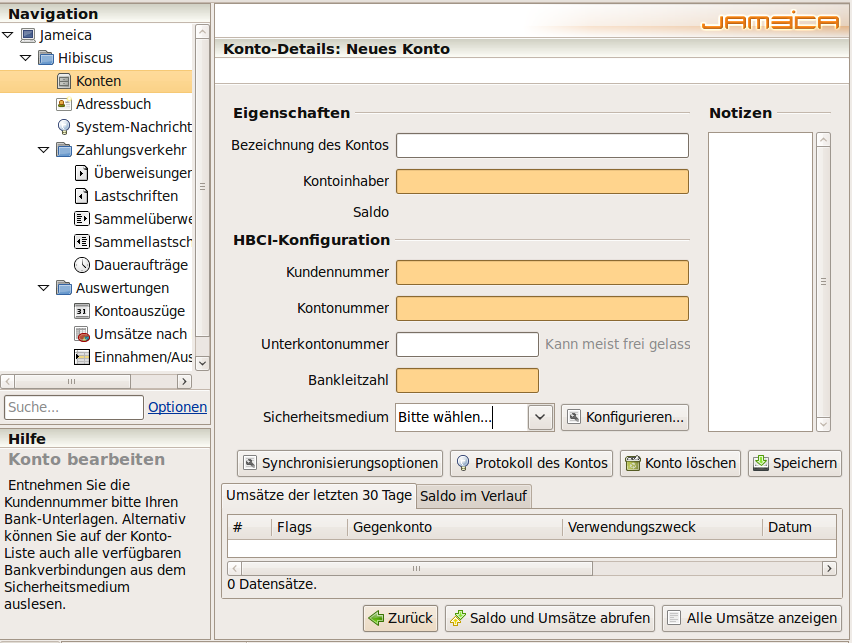The width and height of the screenshot is (852, 643).
Task: Click the navigation vertical scrollbar thumb
Action: click(x=202, y=186)
